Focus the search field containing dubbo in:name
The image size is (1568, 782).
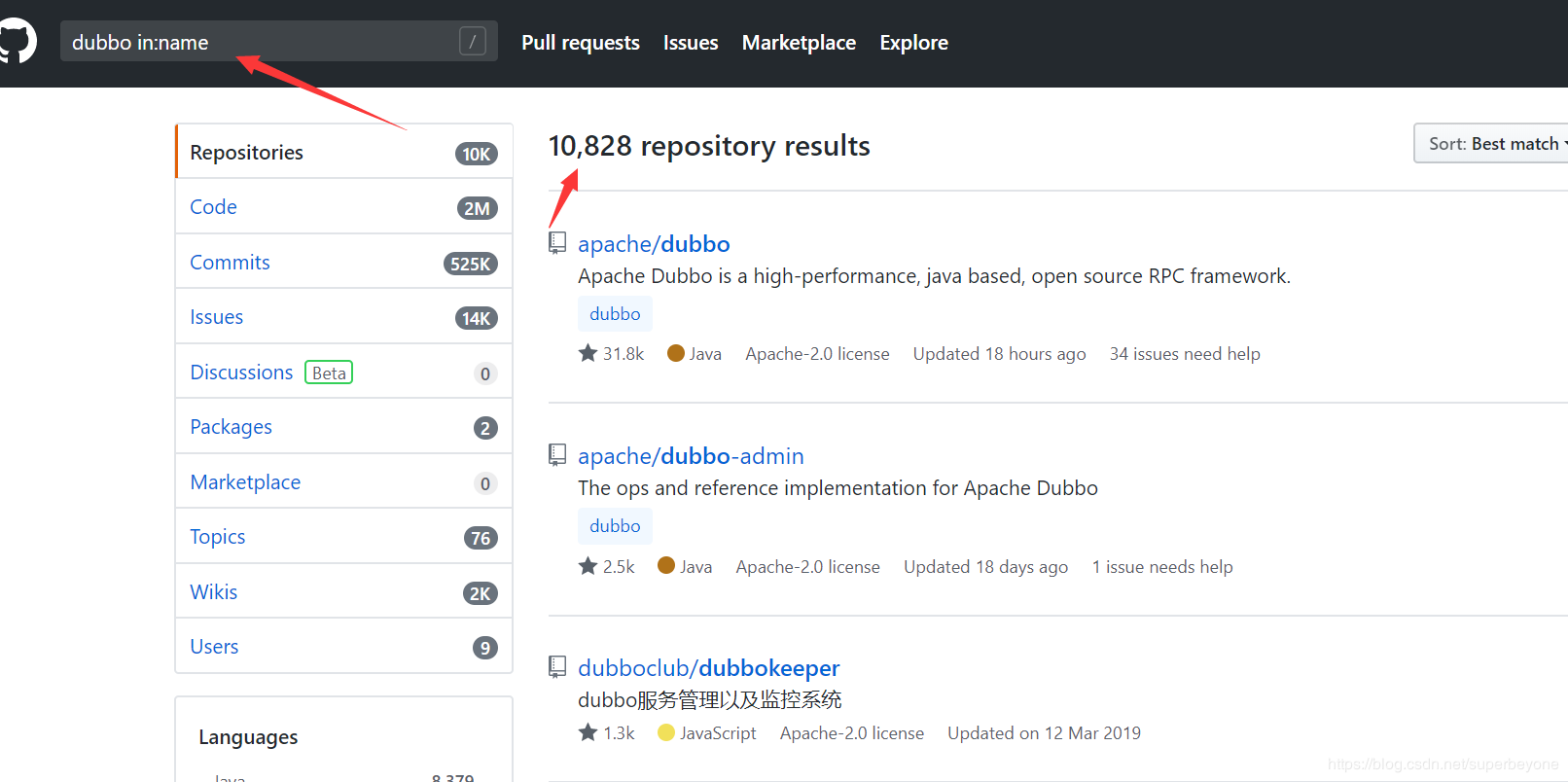pyautogui.click(x=279, y=41)
